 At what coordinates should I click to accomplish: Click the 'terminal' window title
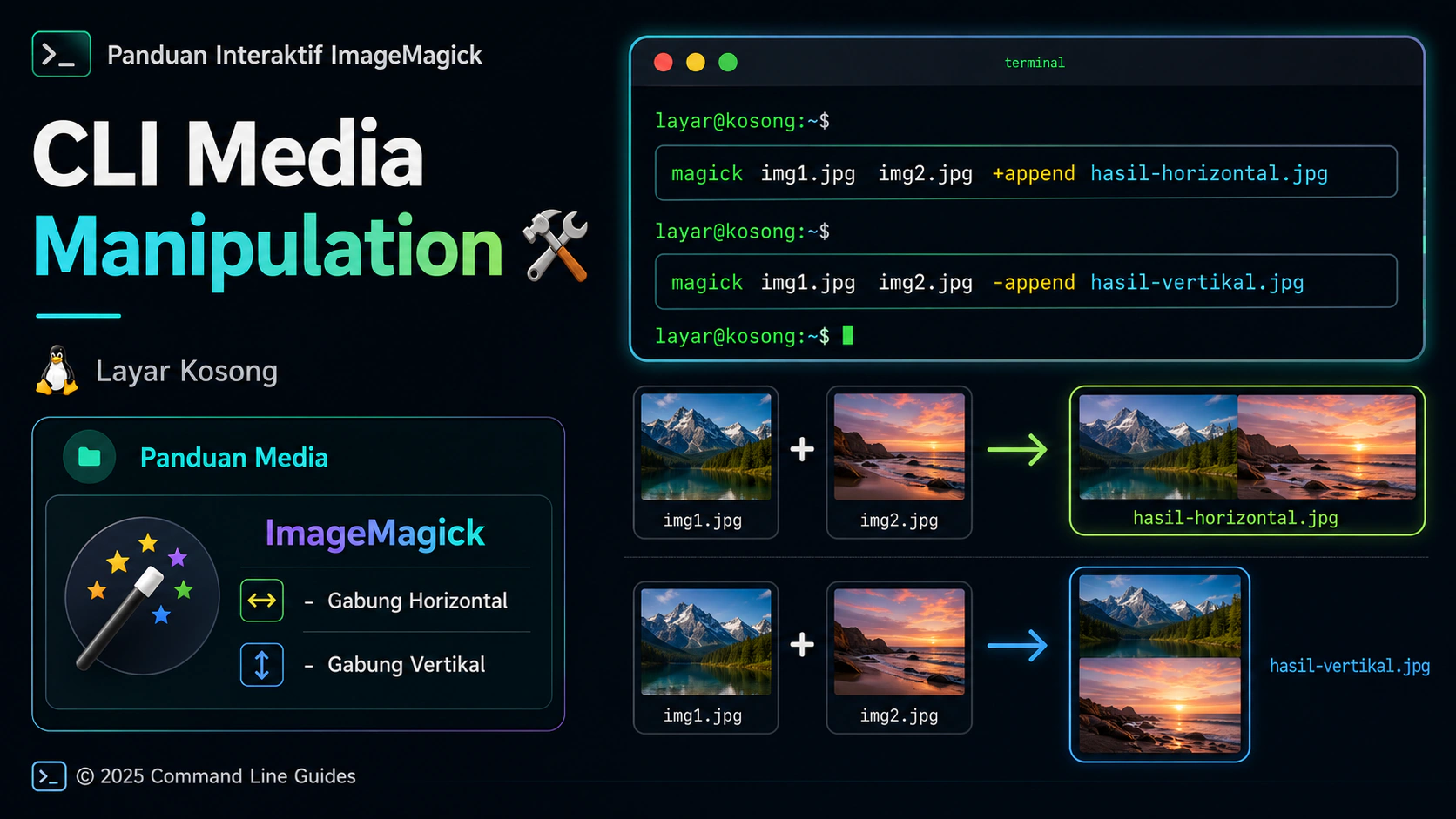pos(1035,63)
